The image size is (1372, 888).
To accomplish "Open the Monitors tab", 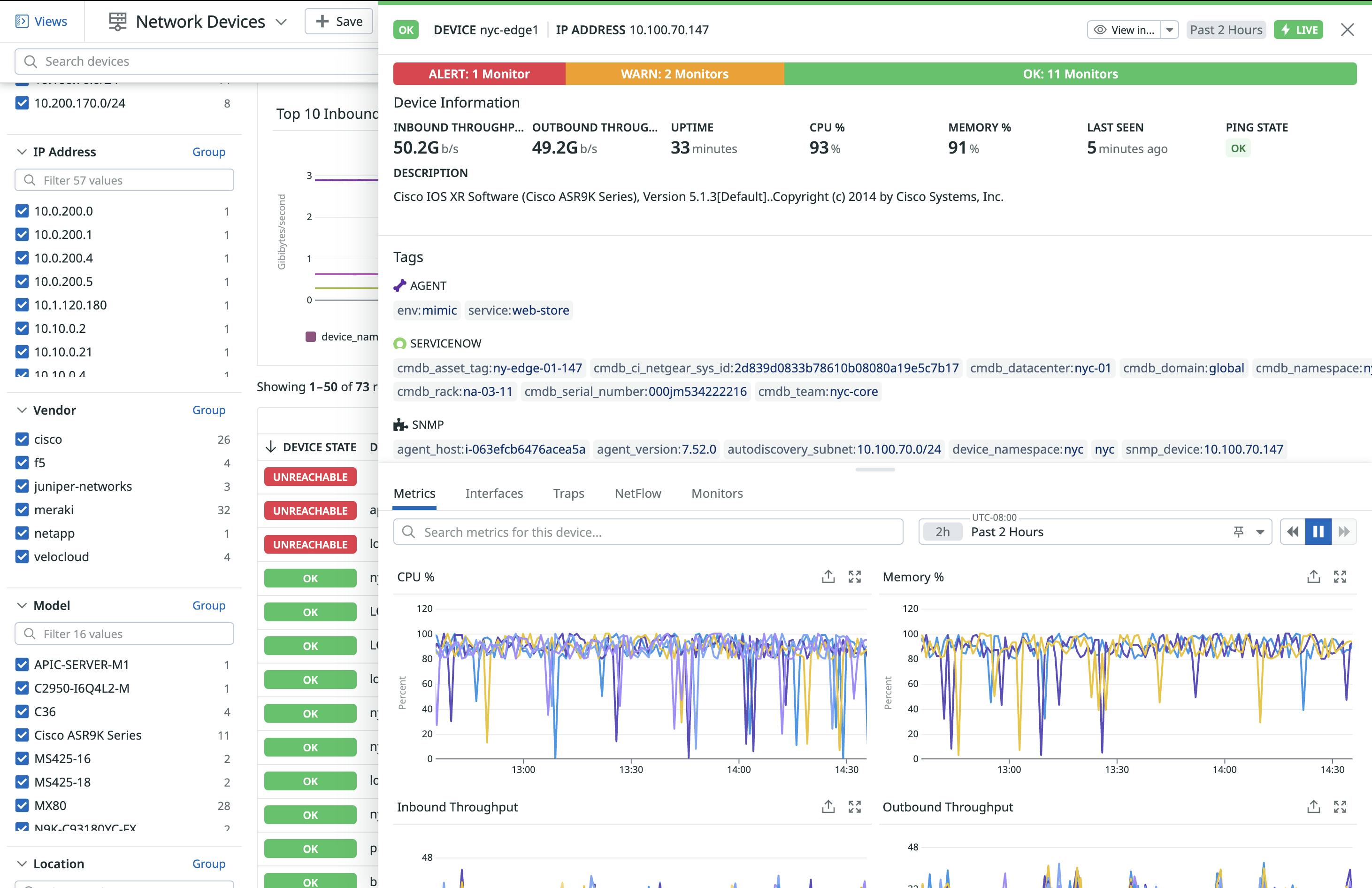I will tap(717, 493).
